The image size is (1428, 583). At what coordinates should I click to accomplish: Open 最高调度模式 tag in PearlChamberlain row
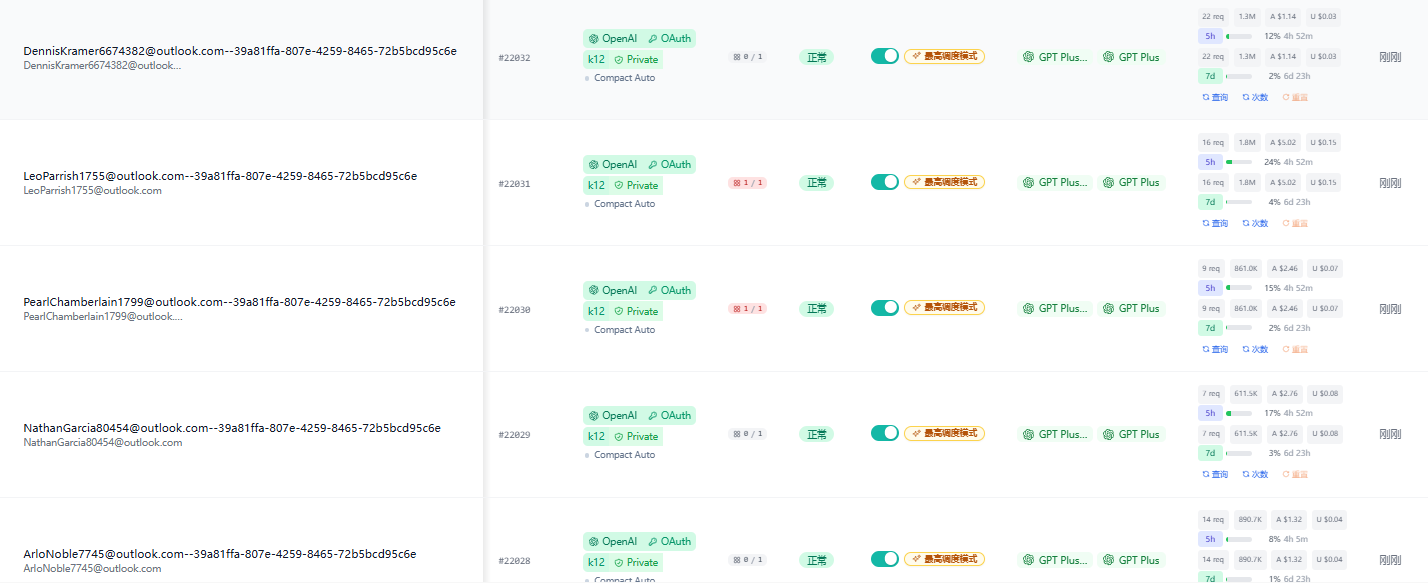944,308
